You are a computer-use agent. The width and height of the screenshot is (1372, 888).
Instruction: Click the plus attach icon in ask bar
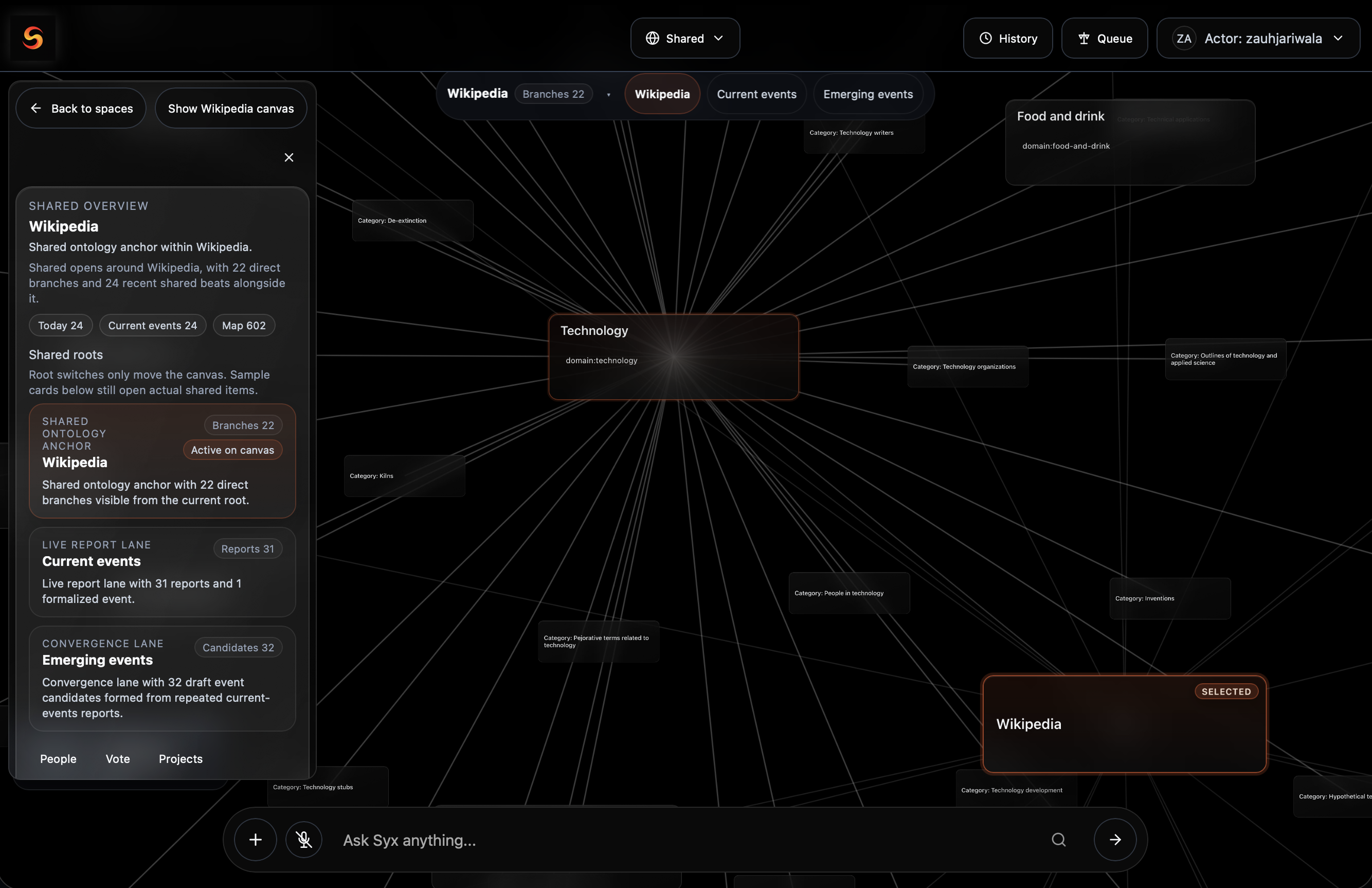(255, 840)
